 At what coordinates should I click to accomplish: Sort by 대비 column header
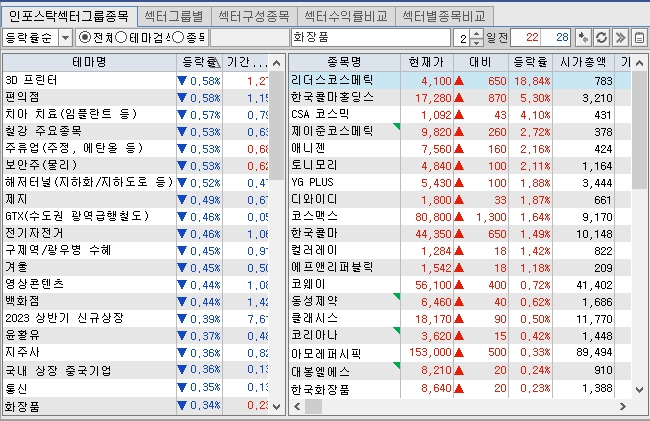click(481, 63)
